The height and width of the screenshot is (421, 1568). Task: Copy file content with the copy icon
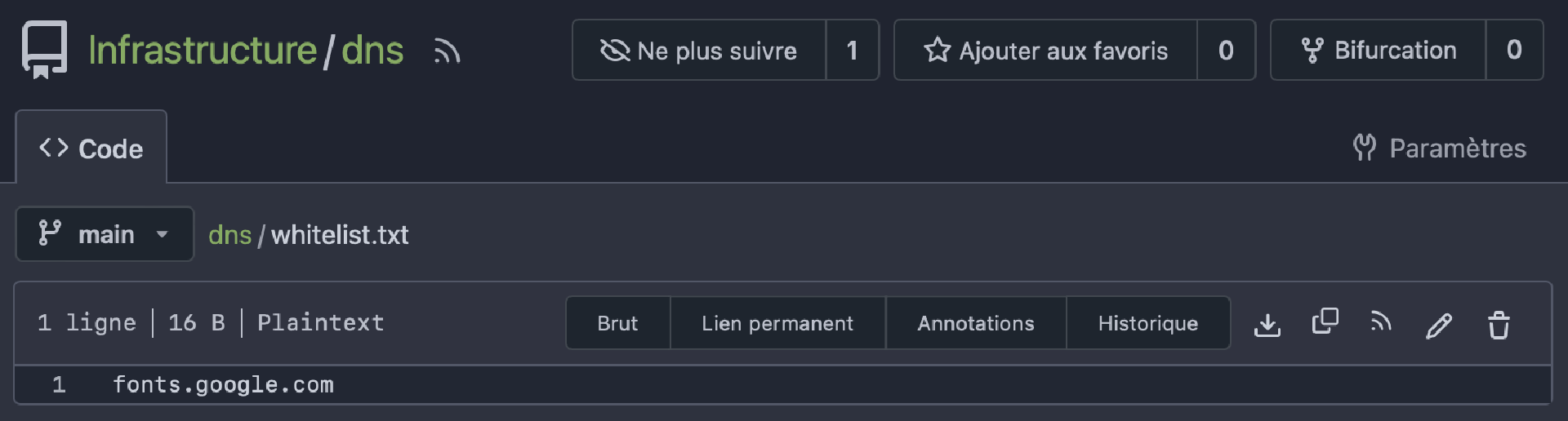(1325, 321)
